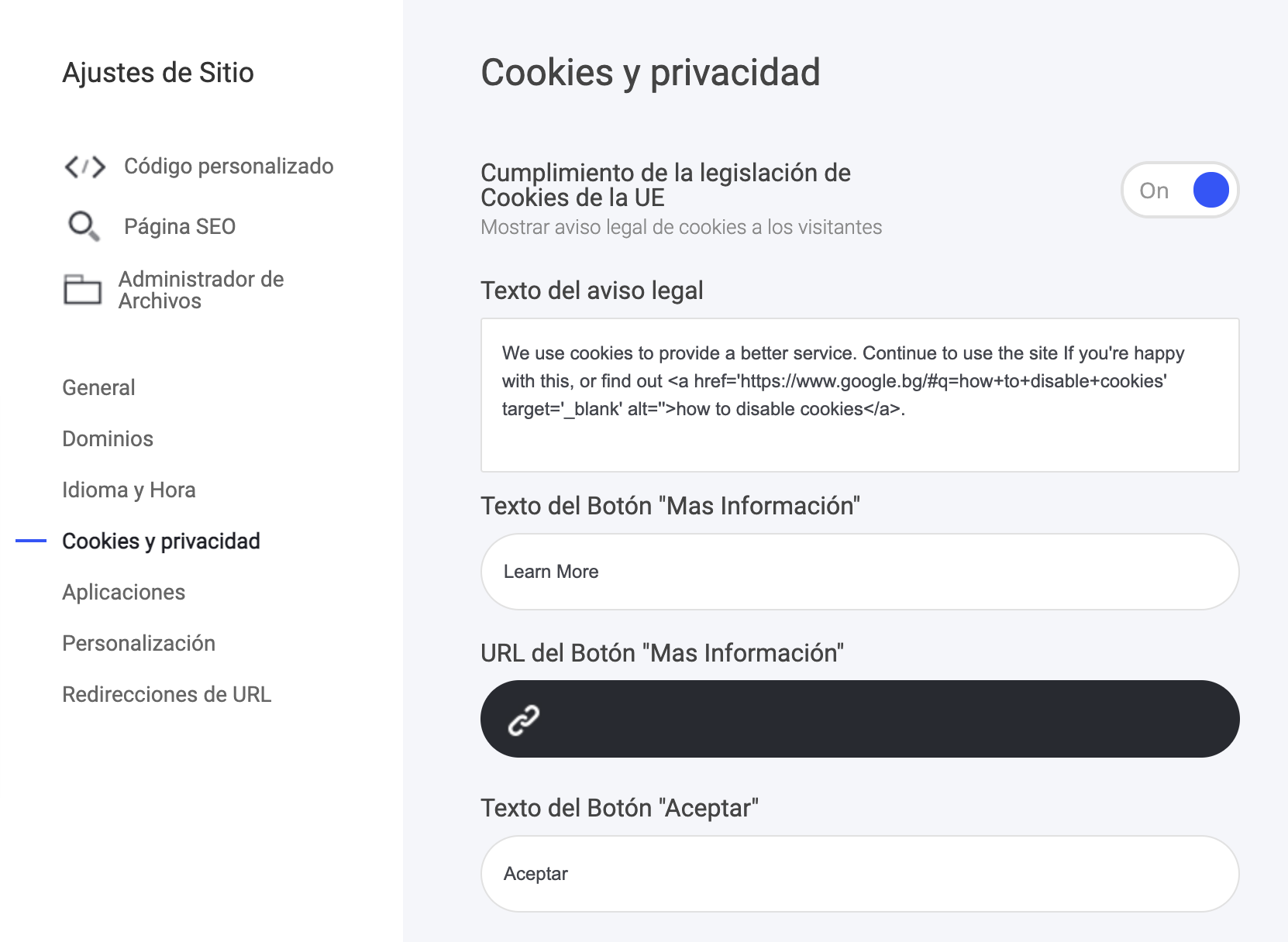Click the file manager folder icon
The width and height of the screenshot is (1288, 942).
tap(82, 290)
